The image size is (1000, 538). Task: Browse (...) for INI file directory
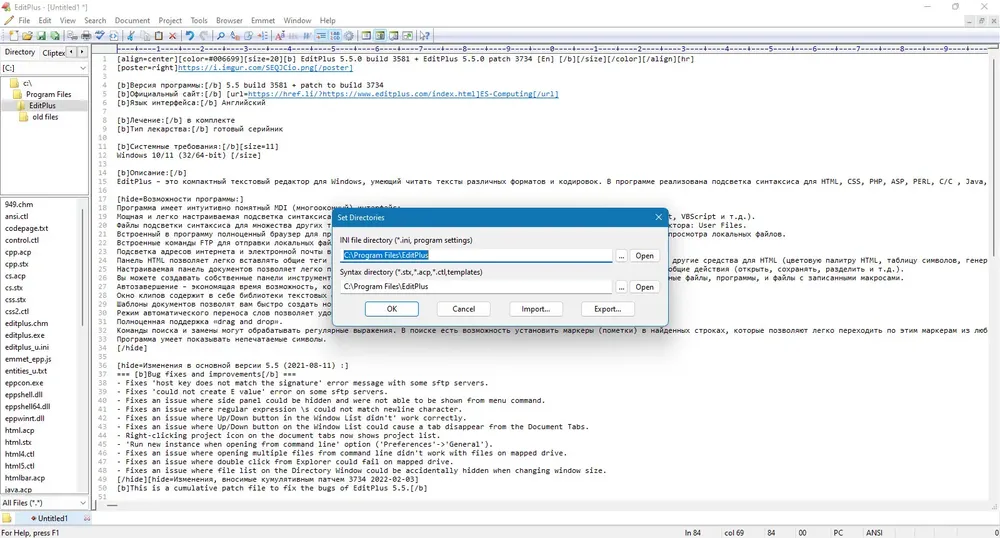coord(621,256)
